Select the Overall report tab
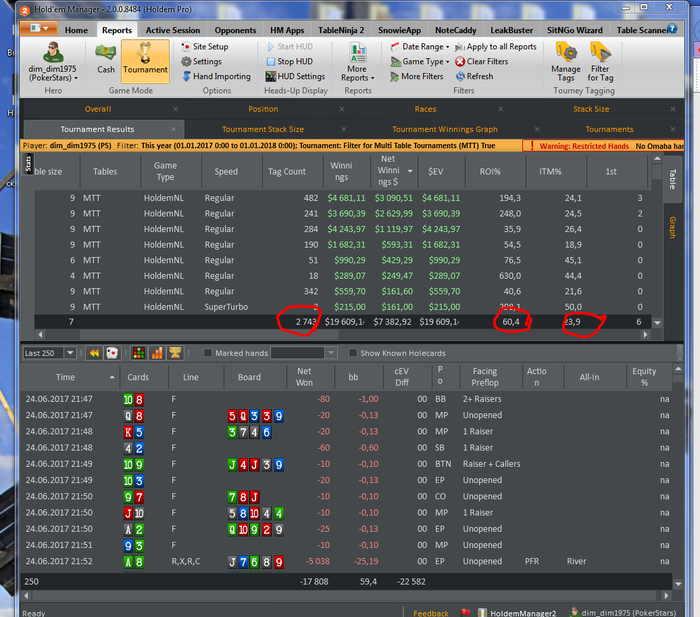This screenshot has height=617, width=700. pos(98,109)
